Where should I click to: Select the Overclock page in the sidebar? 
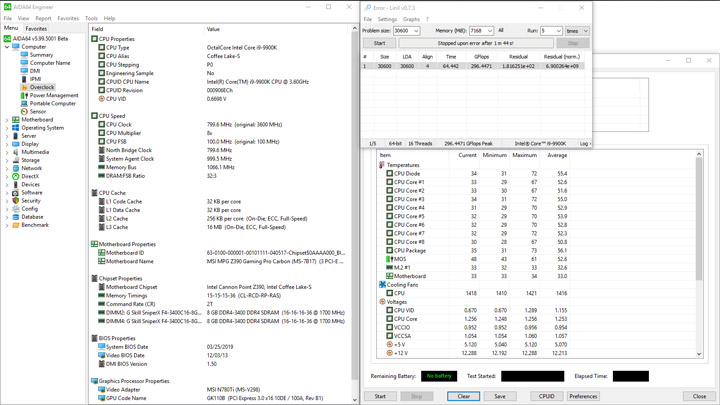(x=42, y=87)
